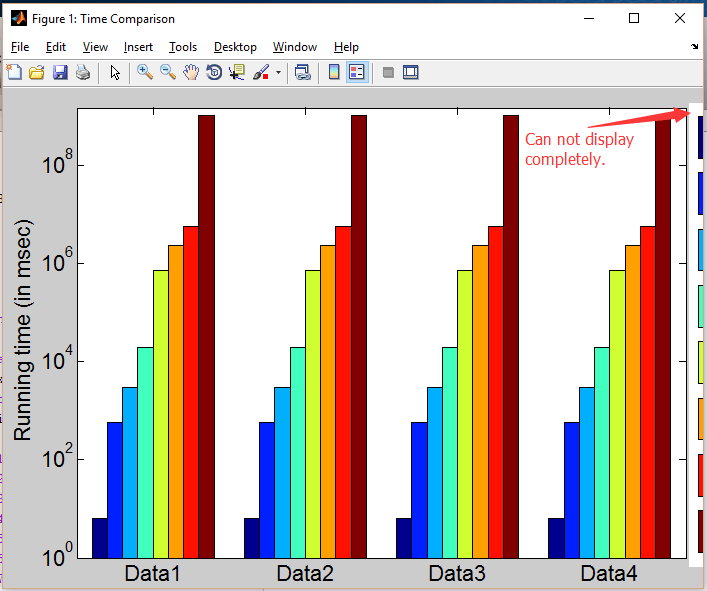Open the View menu
The image size is (707, 591).
pos(95,47)
